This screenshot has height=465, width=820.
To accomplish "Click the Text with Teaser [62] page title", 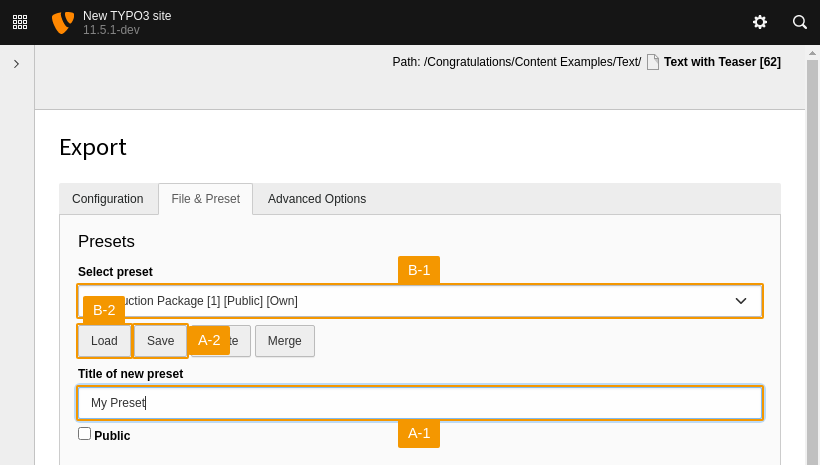I will [722, 62].
